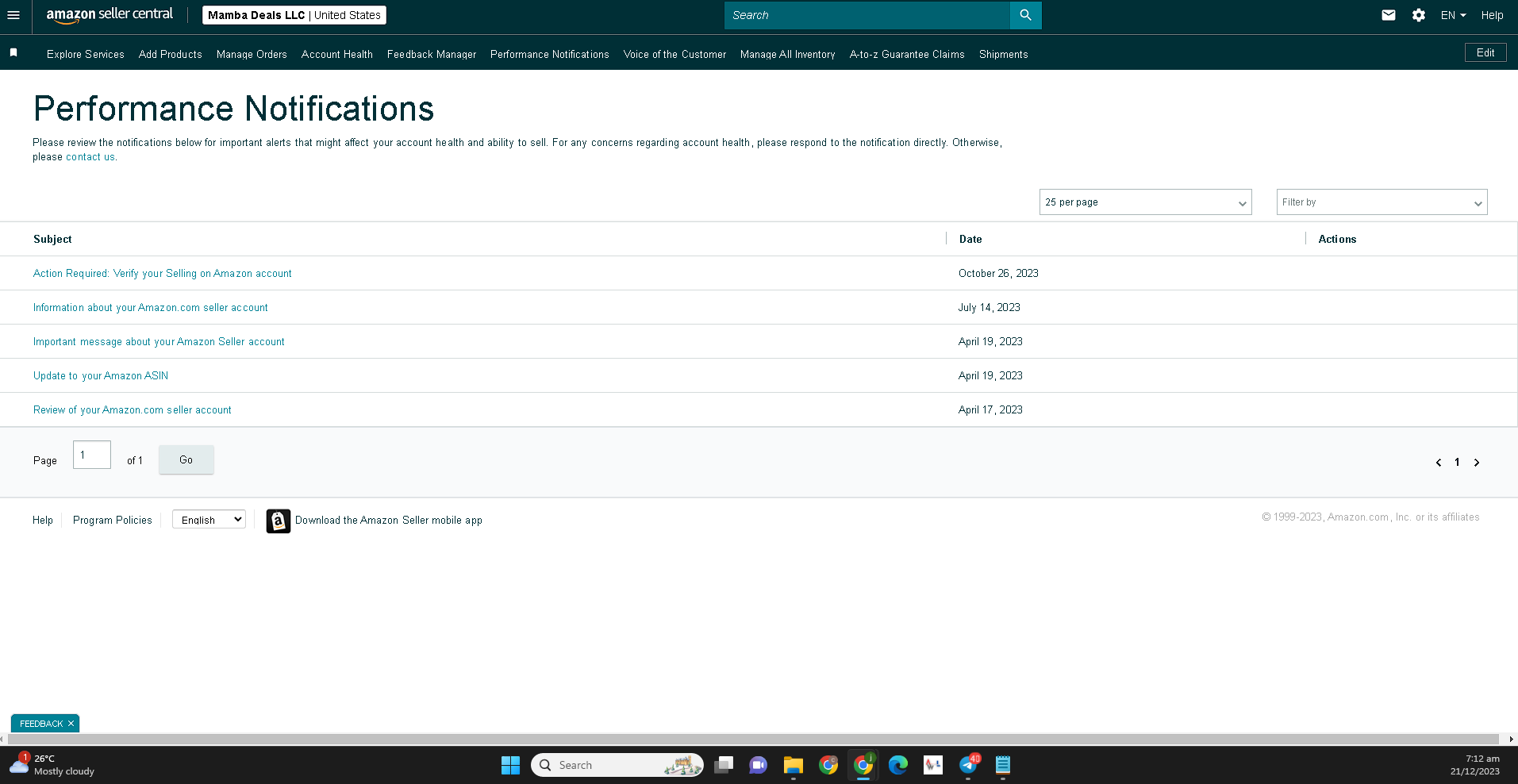Go to Manage All Inventory
The width and height of the screenshot is (1518, 784).
coord(788,54)
